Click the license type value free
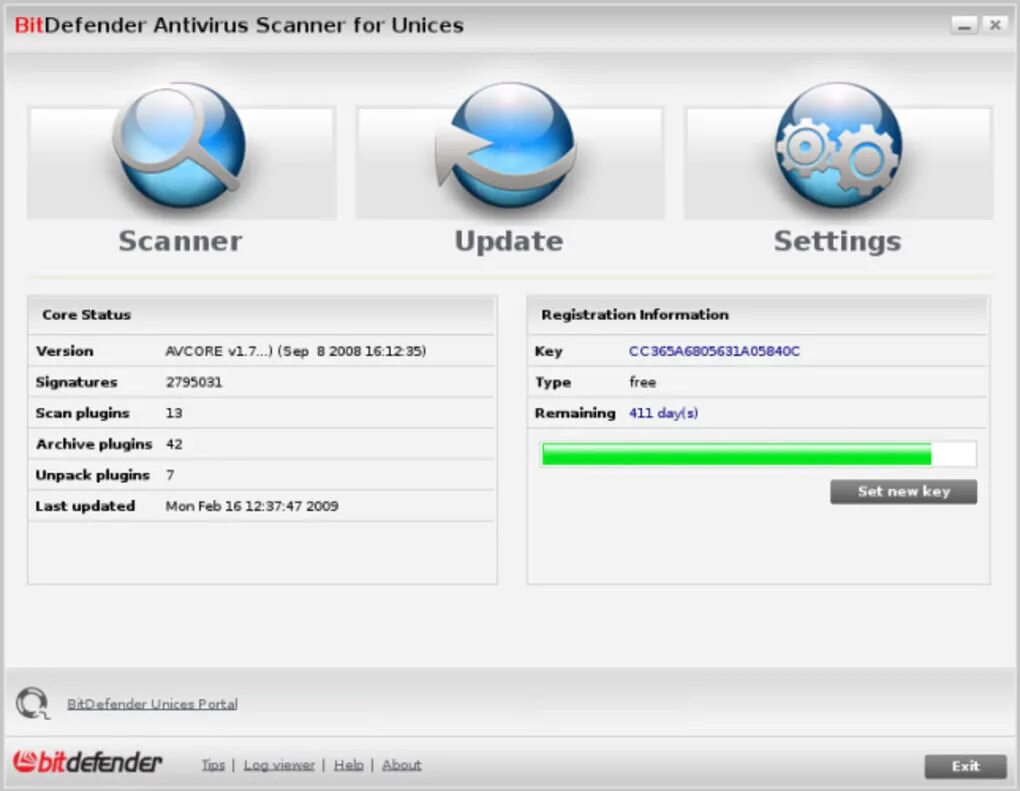Screen dimensions: 1020x791 [643, 382]
